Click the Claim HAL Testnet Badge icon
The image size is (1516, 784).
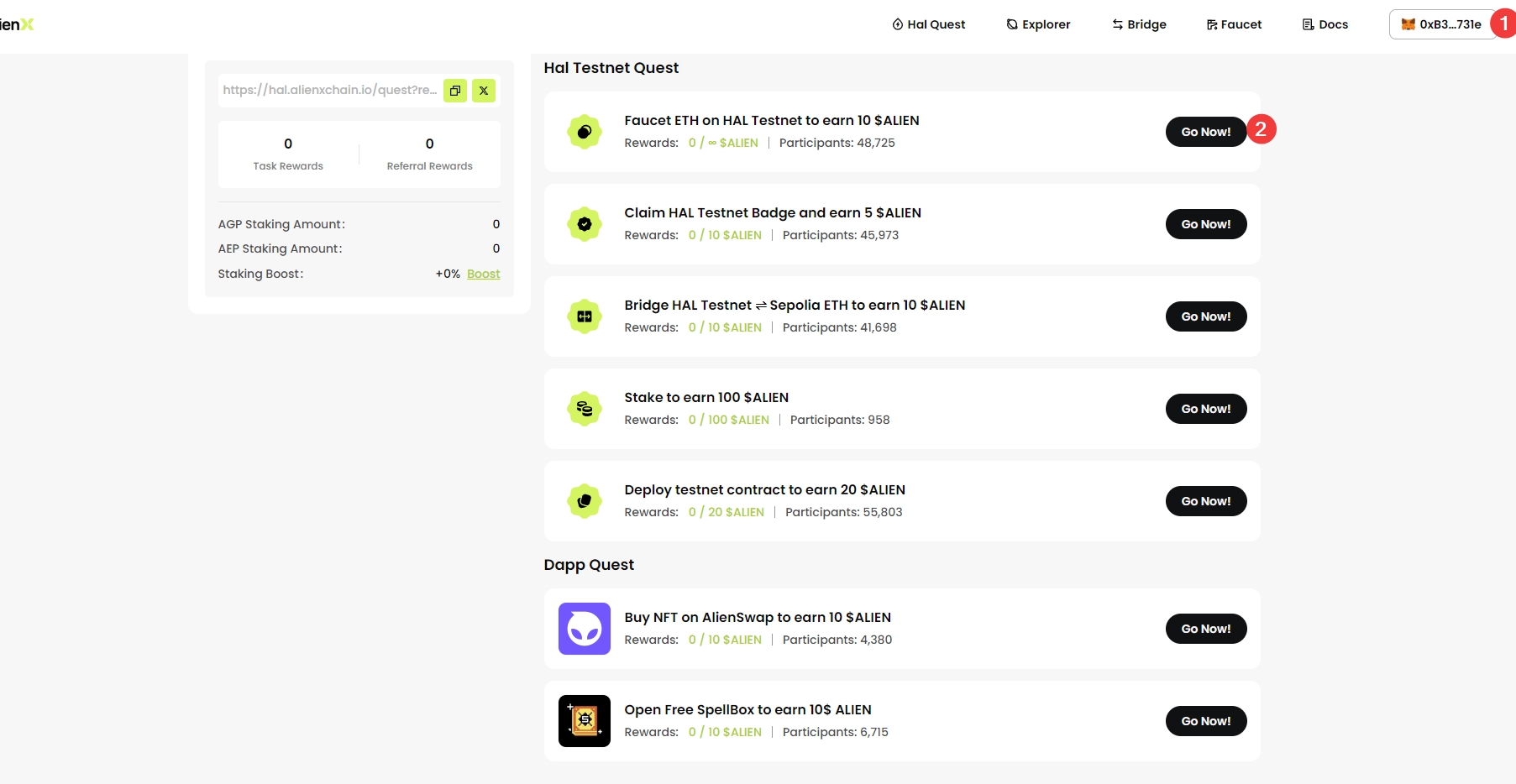click(585, 224)
